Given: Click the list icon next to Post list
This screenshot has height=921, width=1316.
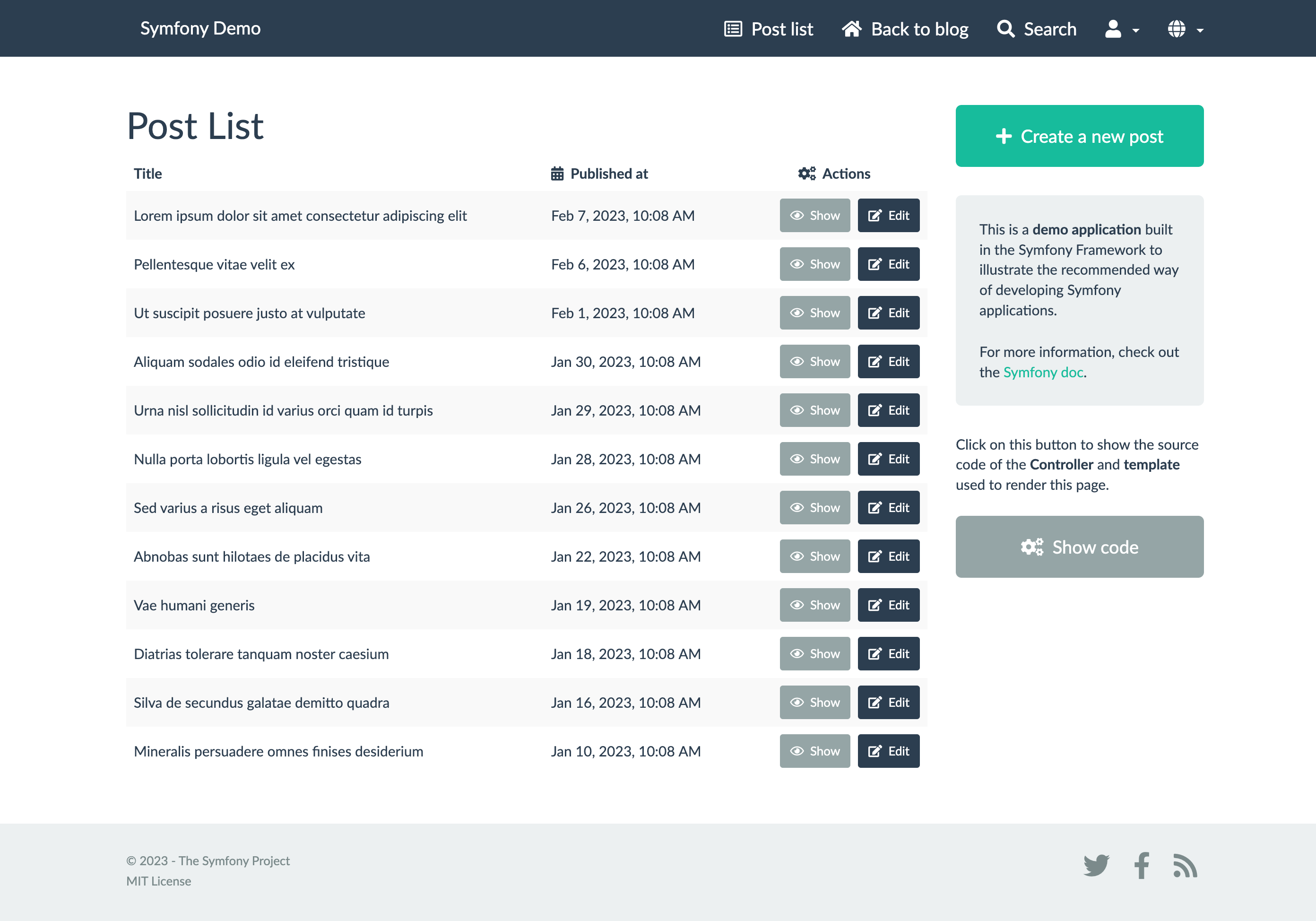Looking at the screenshot, I should 733,29.
